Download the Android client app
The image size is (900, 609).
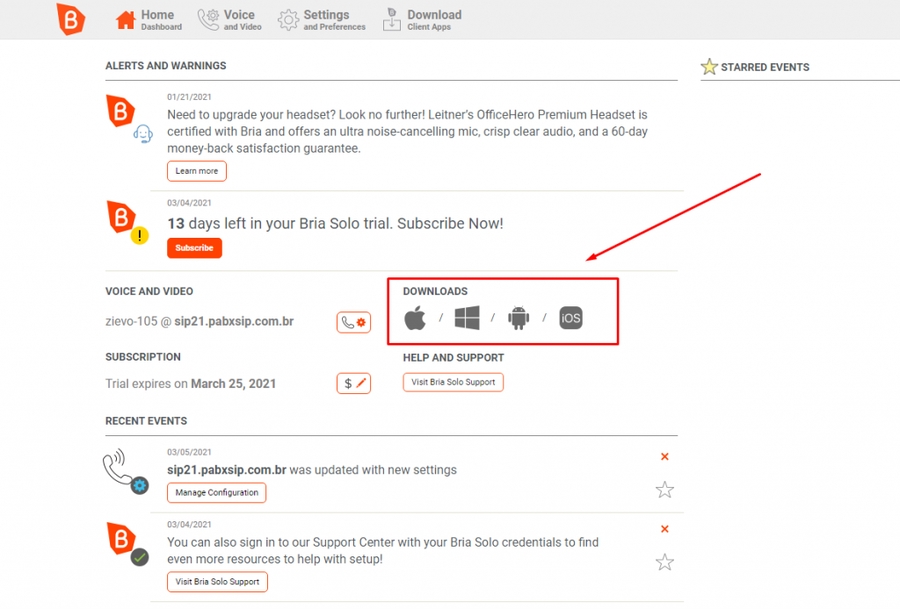pyautogui.click(x=518, y=319)
